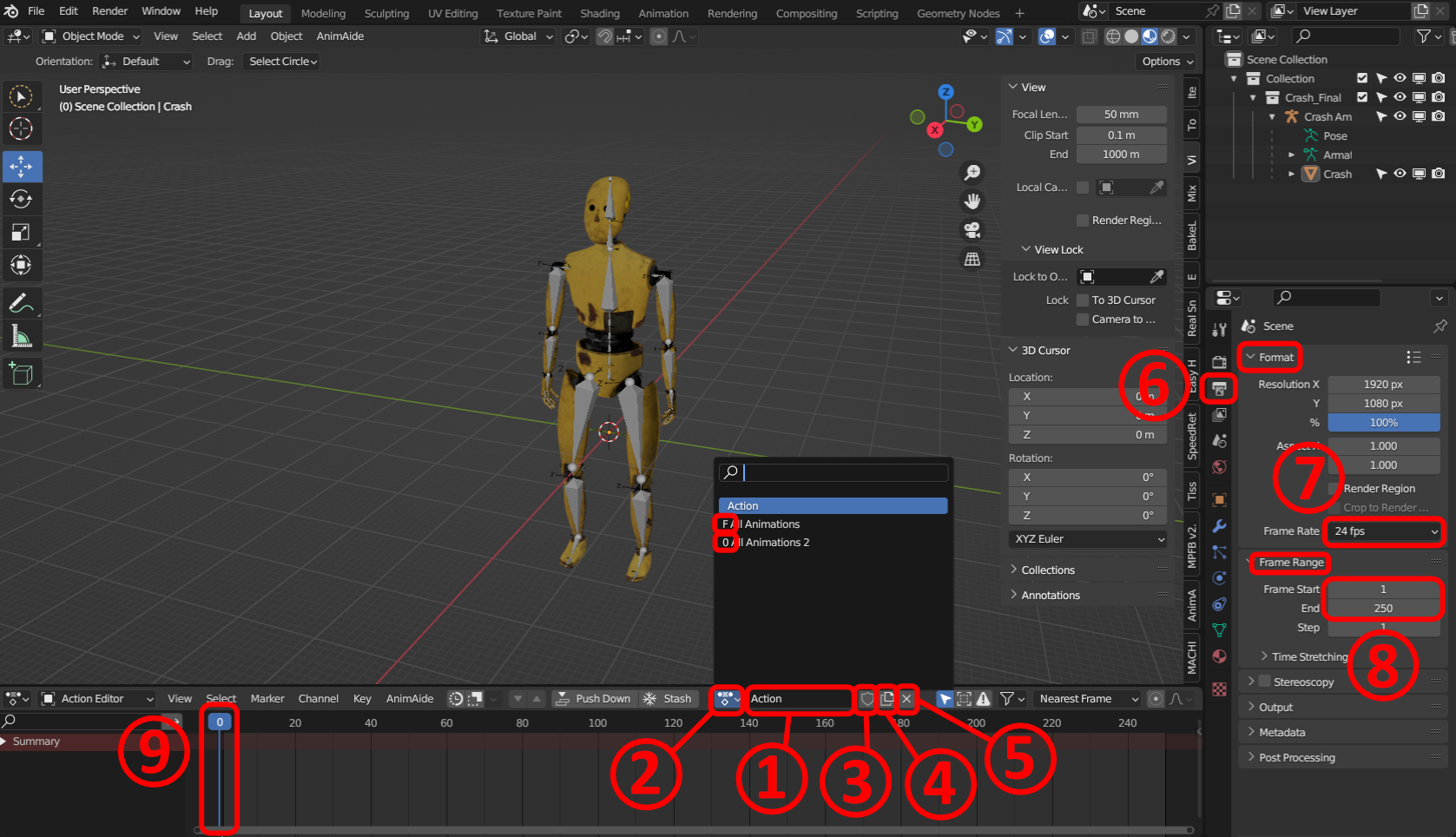Activate the Scale tool

pos(21,232)
